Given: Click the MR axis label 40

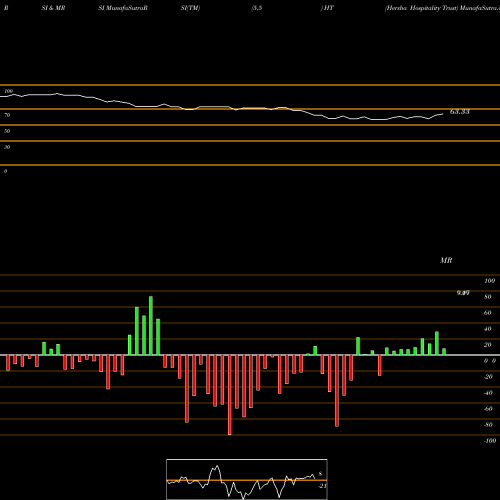Looking at the screenshot, I should [488, 329].
